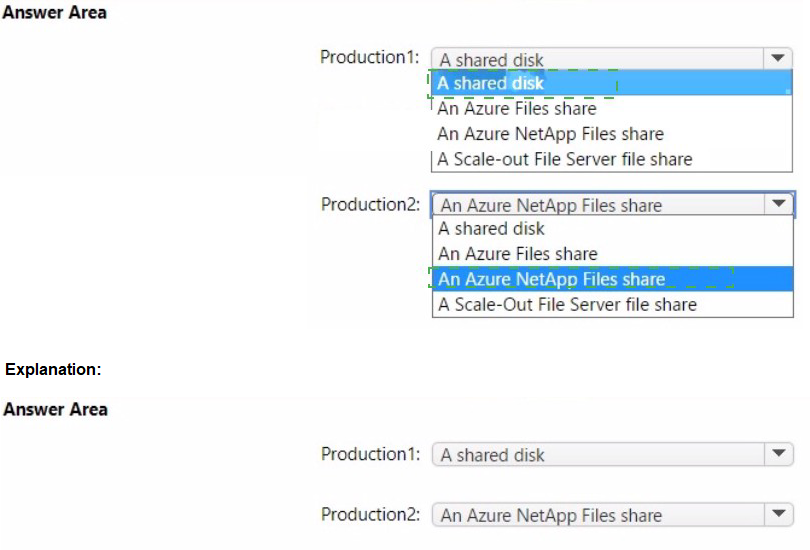This screenshot has width=810, height=550.
Task: Open the Production1 dropdown arrow under Explanation
Action: (777, 454)
